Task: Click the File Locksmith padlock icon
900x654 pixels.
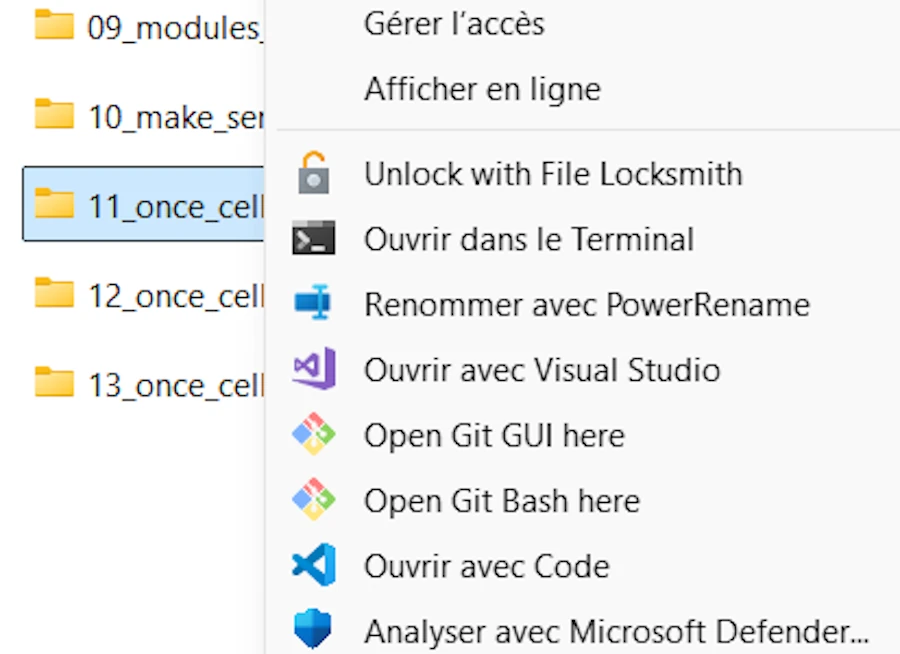Action: [x=313, y=173]
